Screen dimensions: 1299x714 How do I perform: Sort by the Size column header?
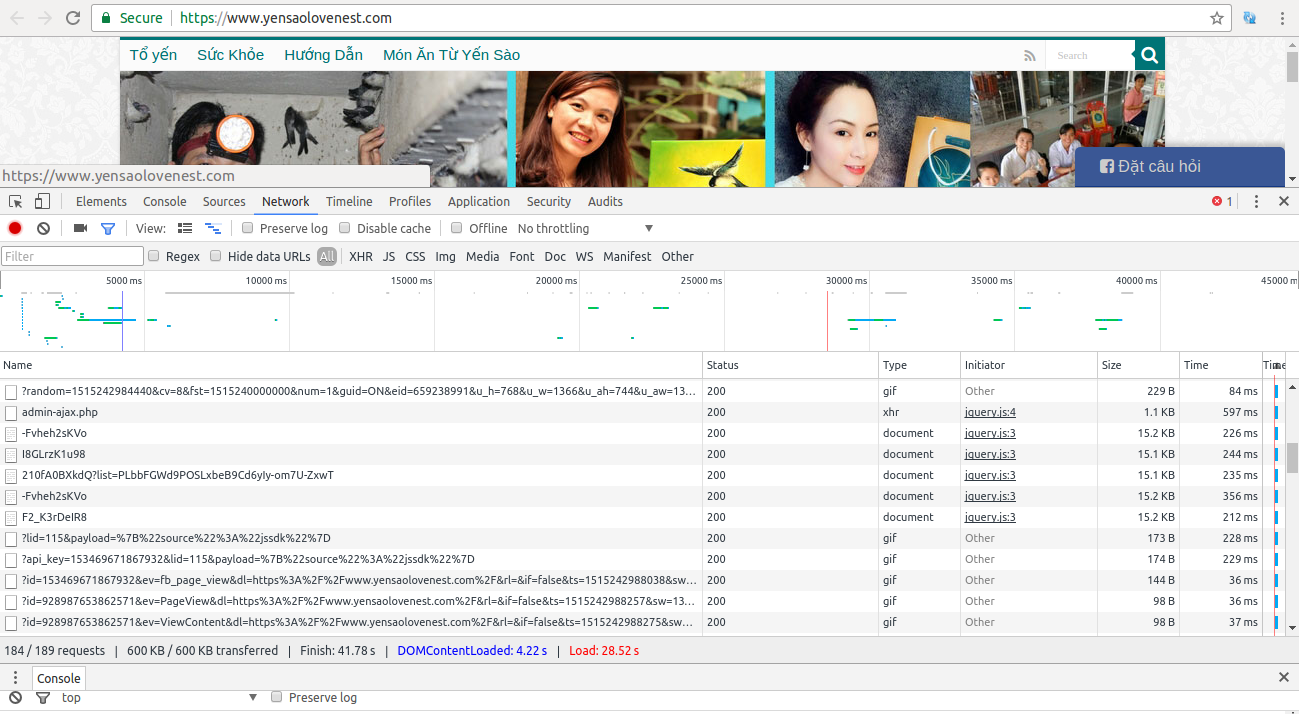tap(1137, 365)
